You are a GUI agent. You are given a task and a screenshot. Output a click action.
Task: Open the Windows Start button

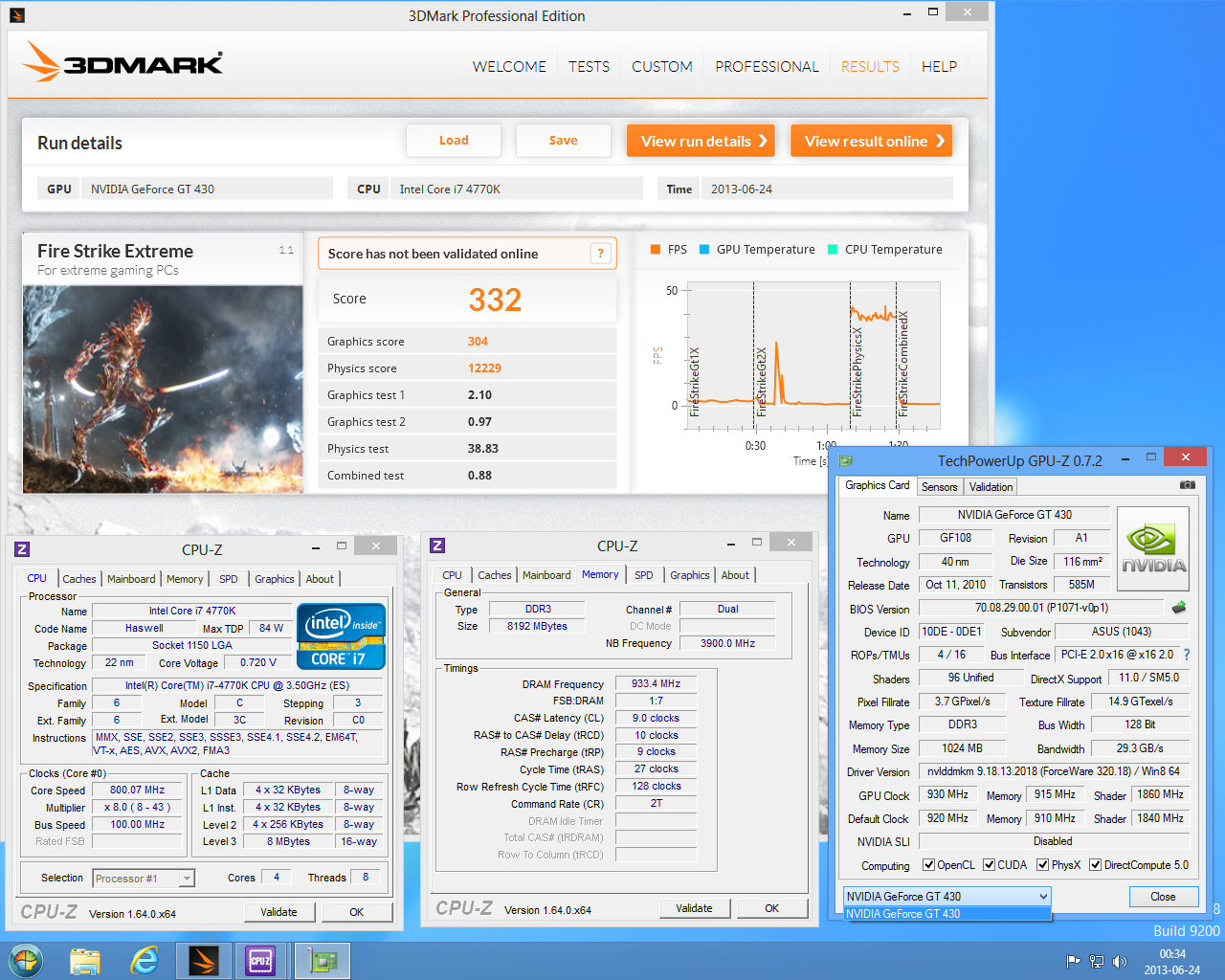pyautogui.click(x=26, y=960)
